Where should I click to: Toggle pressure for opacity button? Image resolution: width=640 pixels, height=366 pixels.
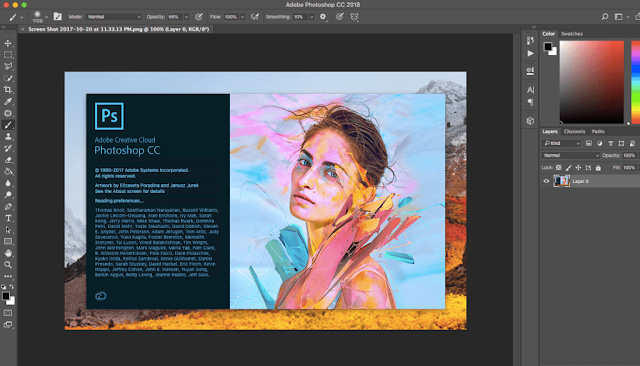point(199,17)
